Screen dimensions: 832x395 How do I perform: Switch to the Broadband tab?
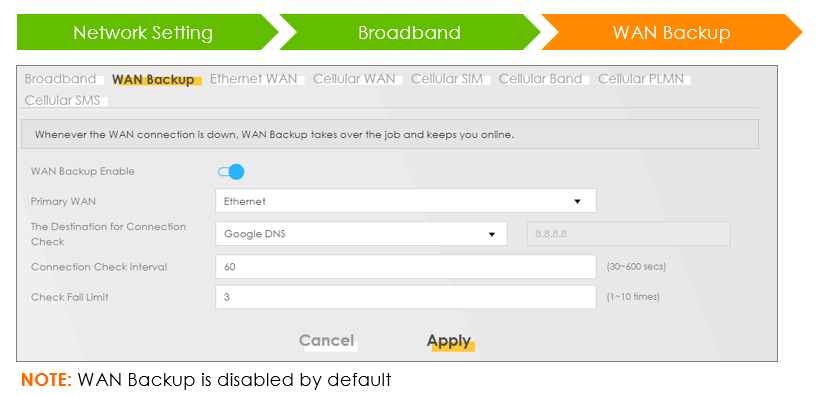[x=60, y=79]
